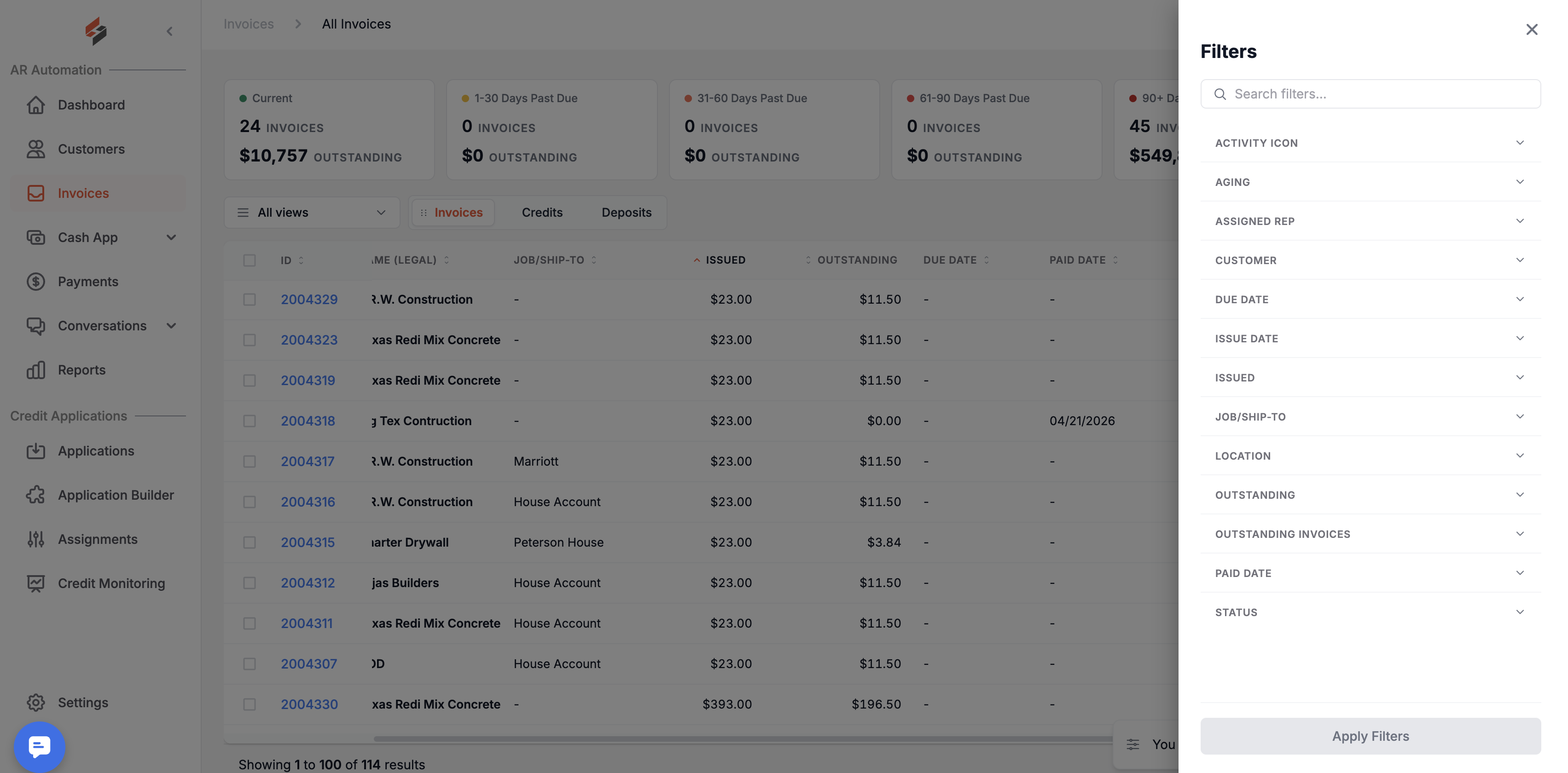Click the Settings gear icon
This screenshot has height=773, width=1568.
pos(36,703)
